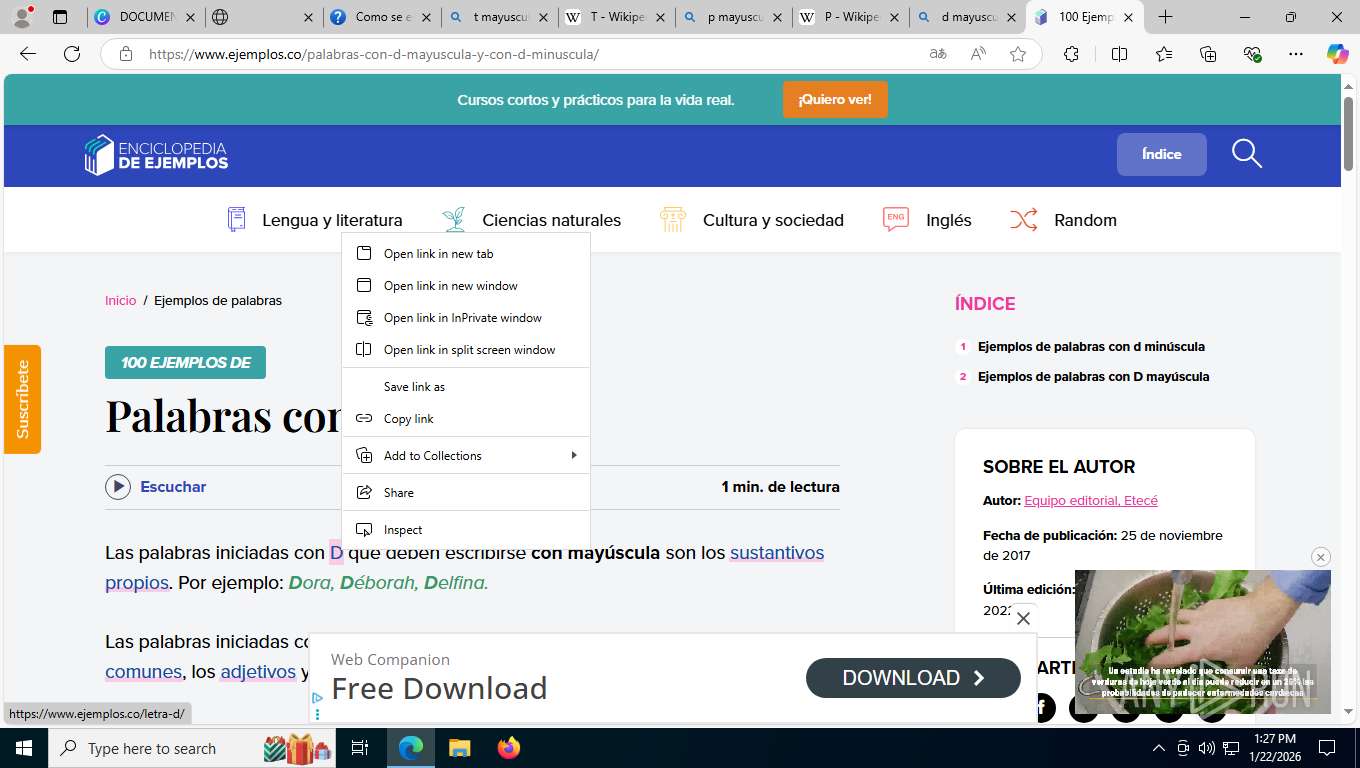Switch to the P - Wikipedia tab
Image resolution: width=1360 pixels, height=768 pixels.
point(852,17)
